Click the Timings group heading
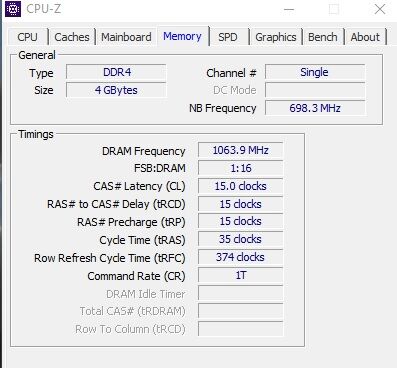 click(36, 134)
